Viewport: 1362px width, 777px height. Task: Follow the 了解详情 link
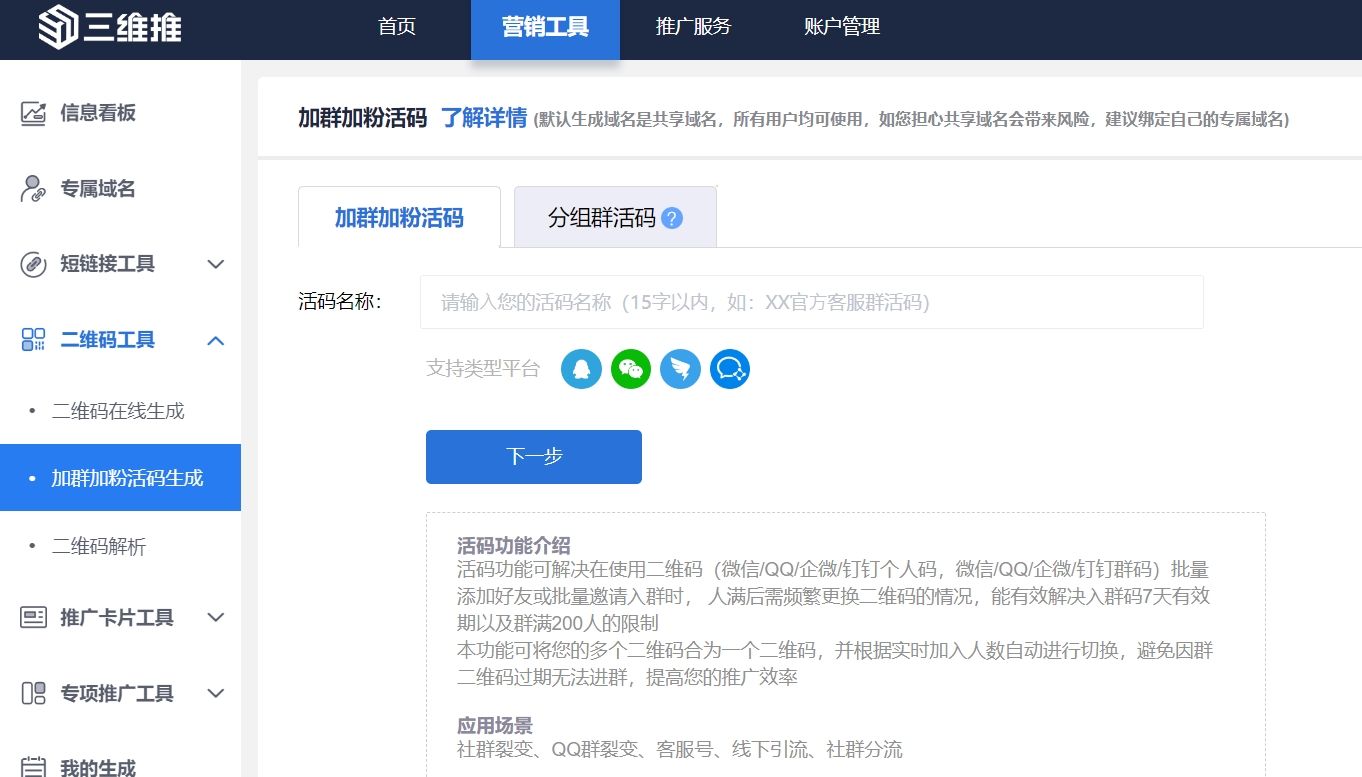click(484, 118)
